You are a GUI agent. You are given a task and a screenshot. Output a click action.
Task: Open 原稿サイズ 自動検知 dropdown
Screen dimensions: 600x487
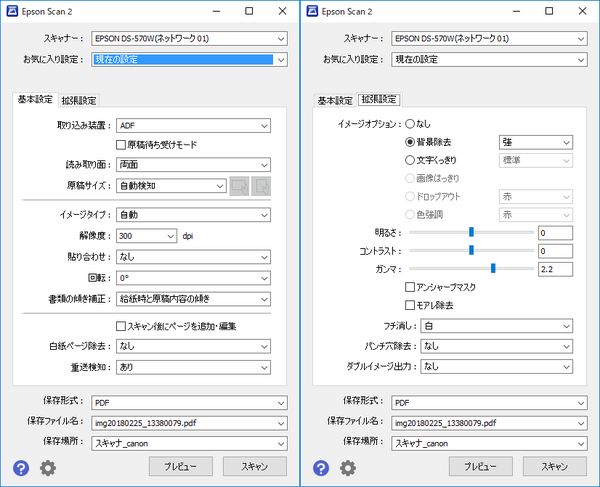pos(171,186)
